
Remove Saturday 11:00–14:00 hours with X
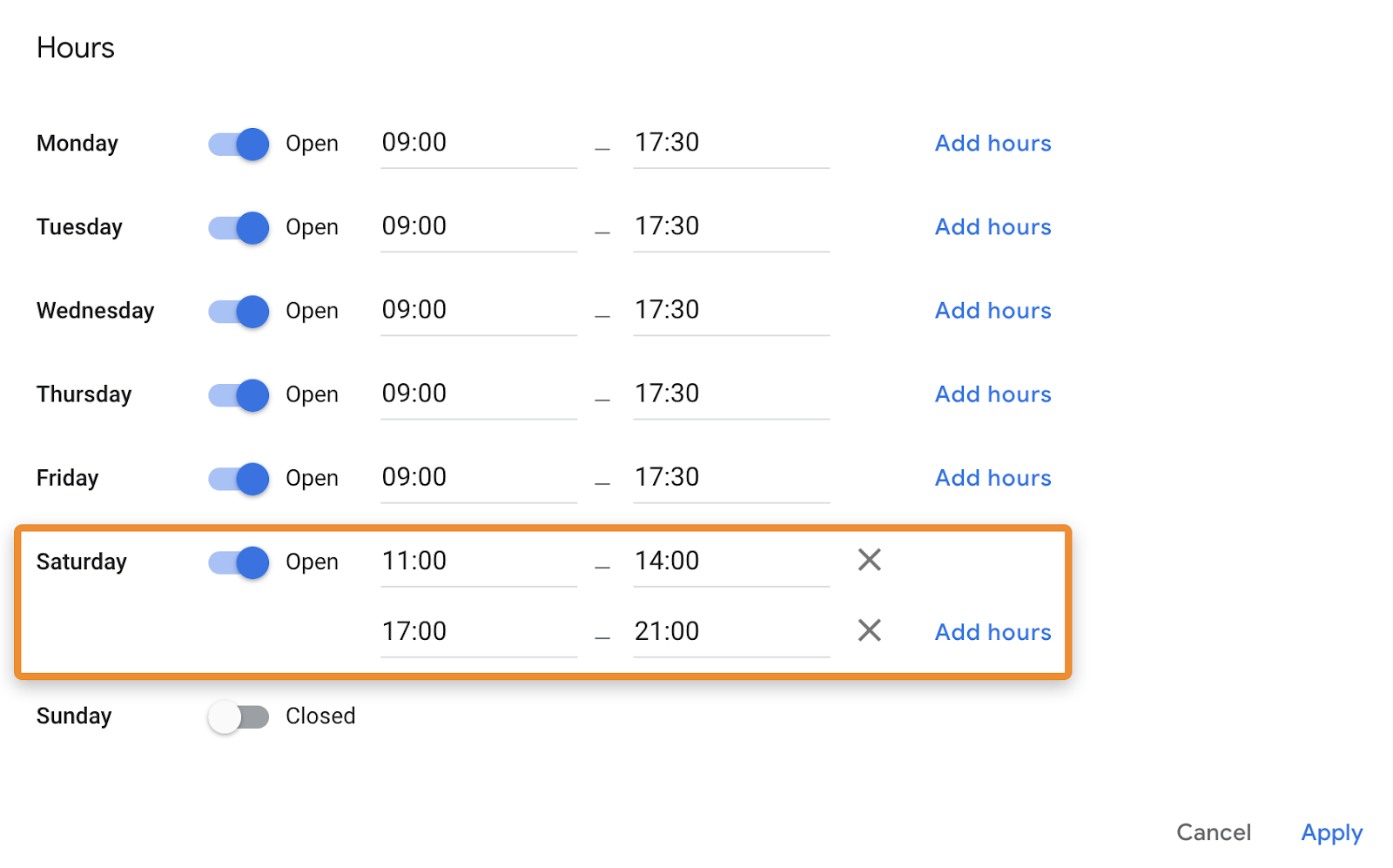pos(869,560)
